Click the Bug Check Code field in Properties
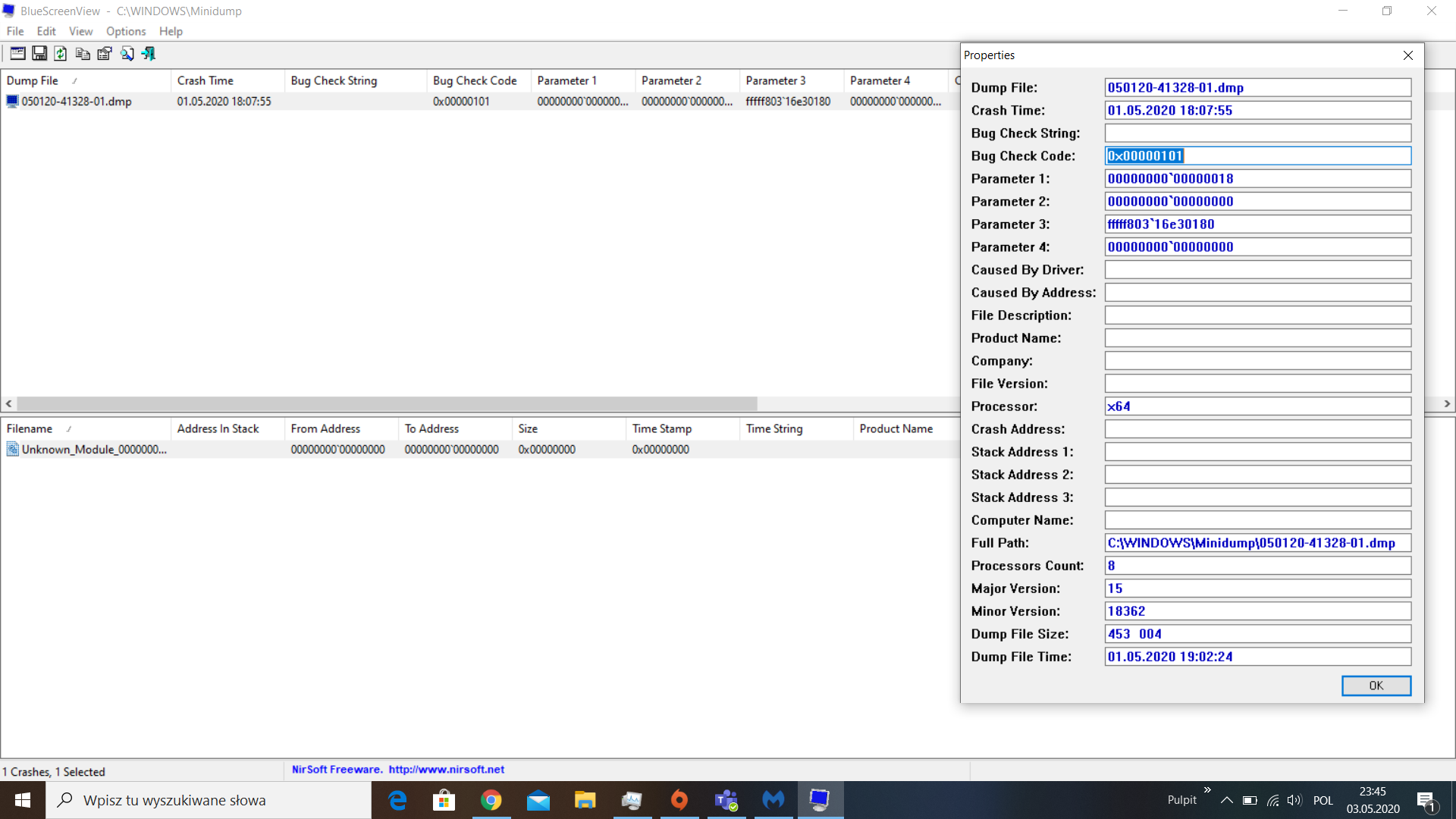Image resolution: width=1456 pixels, height=819 pixels. (x=1258, y=156)
